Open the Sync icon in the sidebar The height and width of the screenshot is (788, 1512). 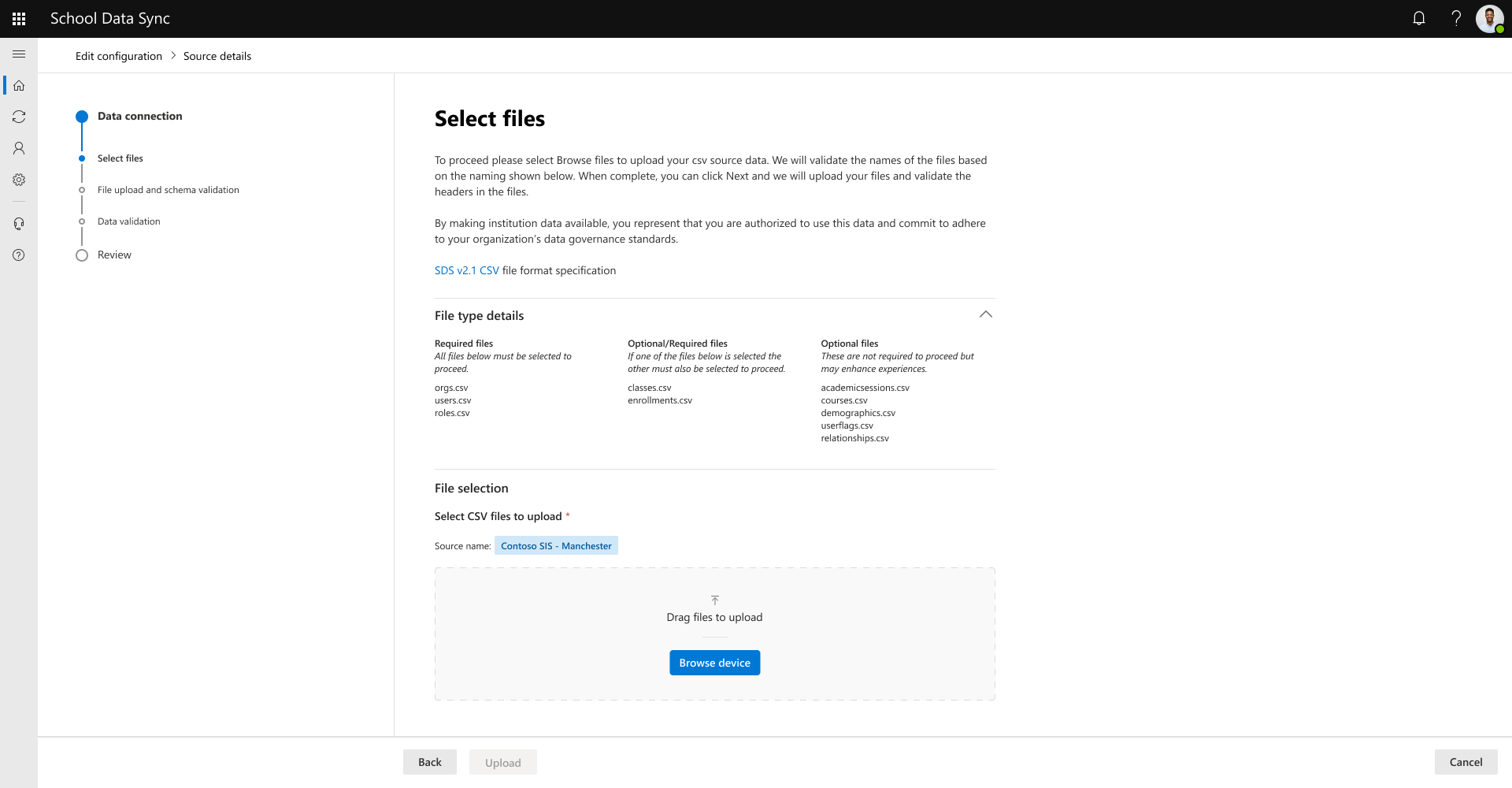pos(19,117)
